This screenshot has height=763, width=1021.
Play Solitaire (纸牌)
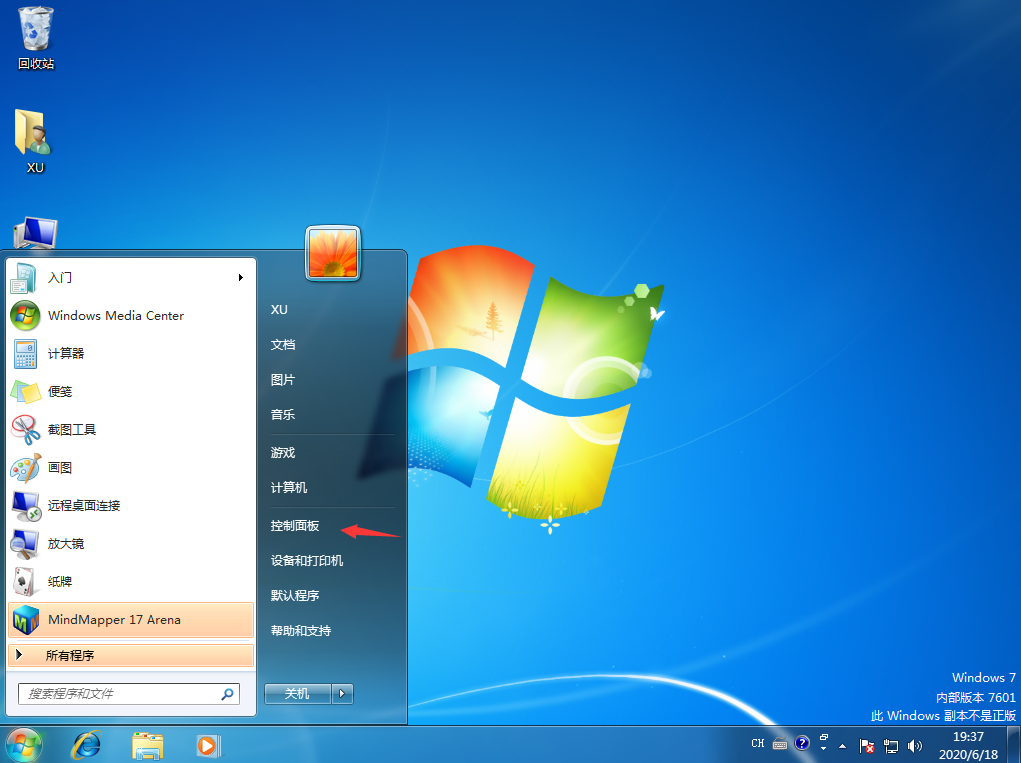click(x=60, y=581)
